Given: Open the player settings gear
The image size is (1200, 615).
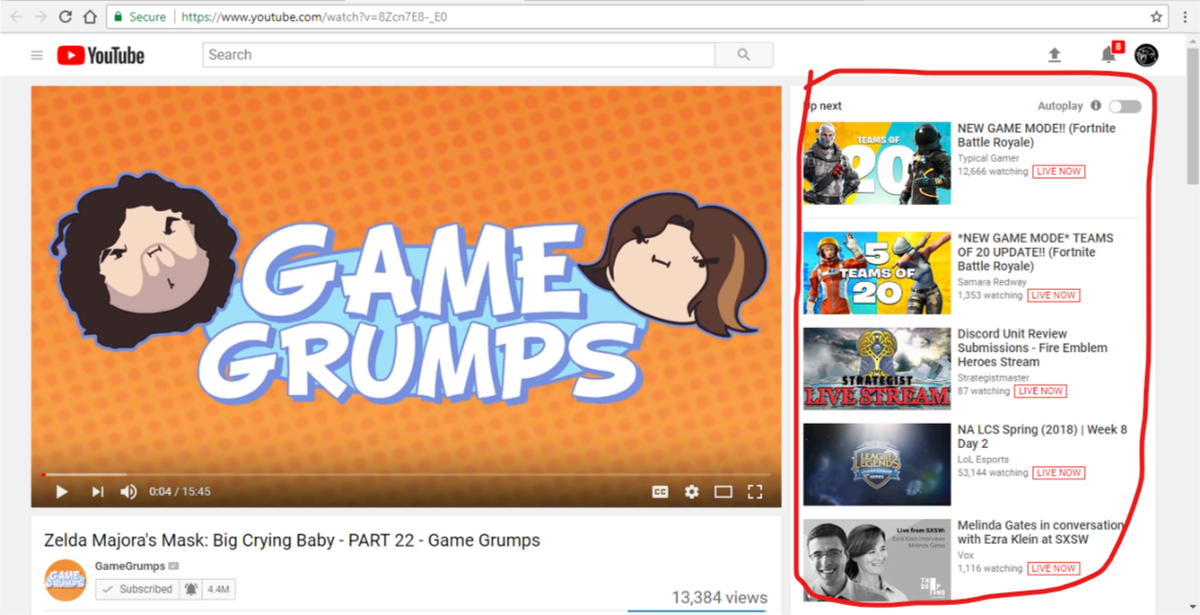Looking at the screenshot, I should click(691, 491).
